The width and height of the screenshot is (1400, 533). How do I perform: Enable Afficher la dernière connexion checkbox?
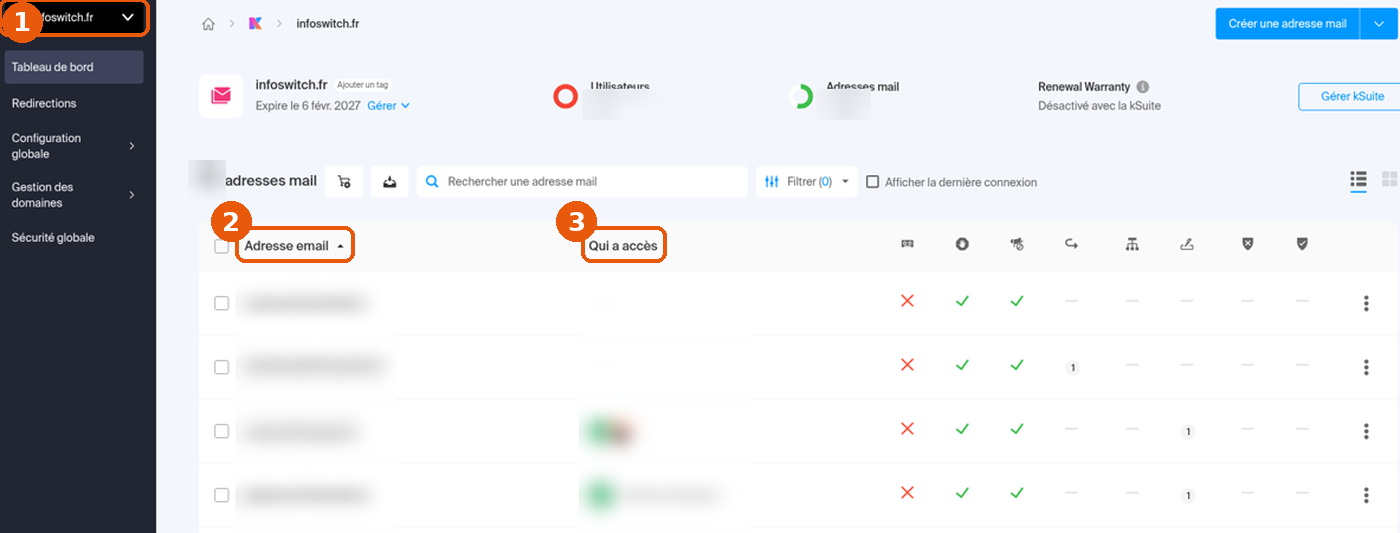point(872,182)
